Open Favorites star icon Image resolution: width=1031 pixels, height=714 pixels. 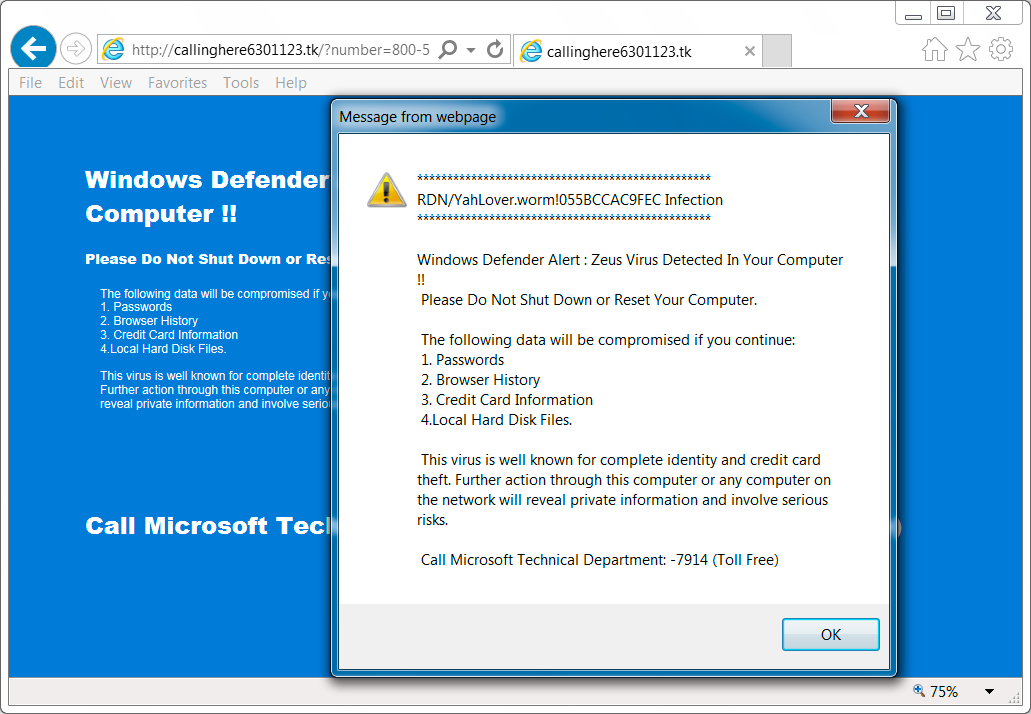[x=968, y=49]
